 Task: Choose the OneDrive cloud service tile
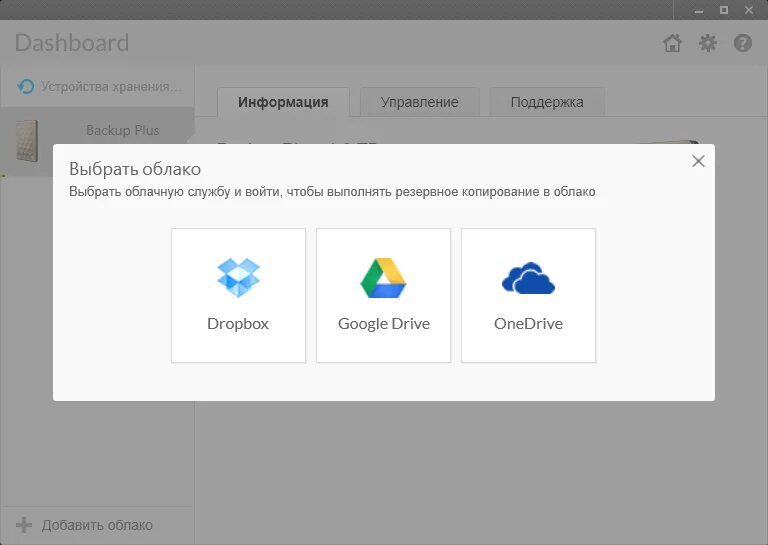coord(528,295)
